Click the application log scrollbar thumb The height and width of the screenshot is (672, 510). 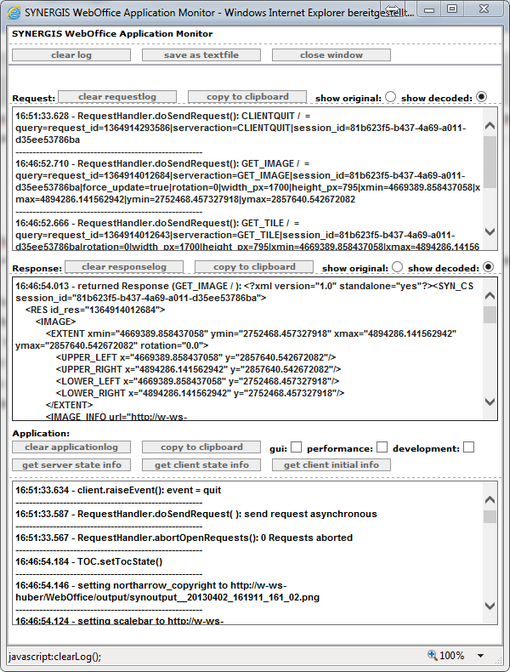click(x=489, y=516)
